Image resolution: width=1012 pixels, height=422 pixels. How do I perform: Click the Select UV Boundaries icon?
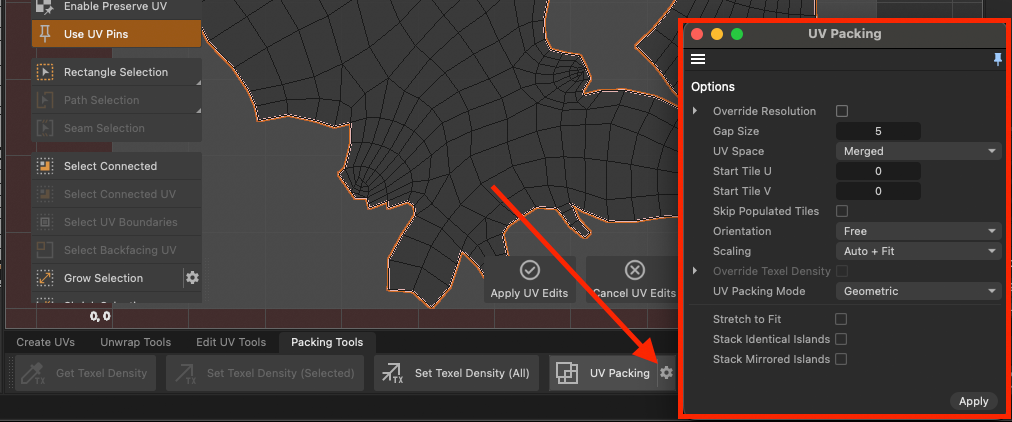tap(45, 222)
